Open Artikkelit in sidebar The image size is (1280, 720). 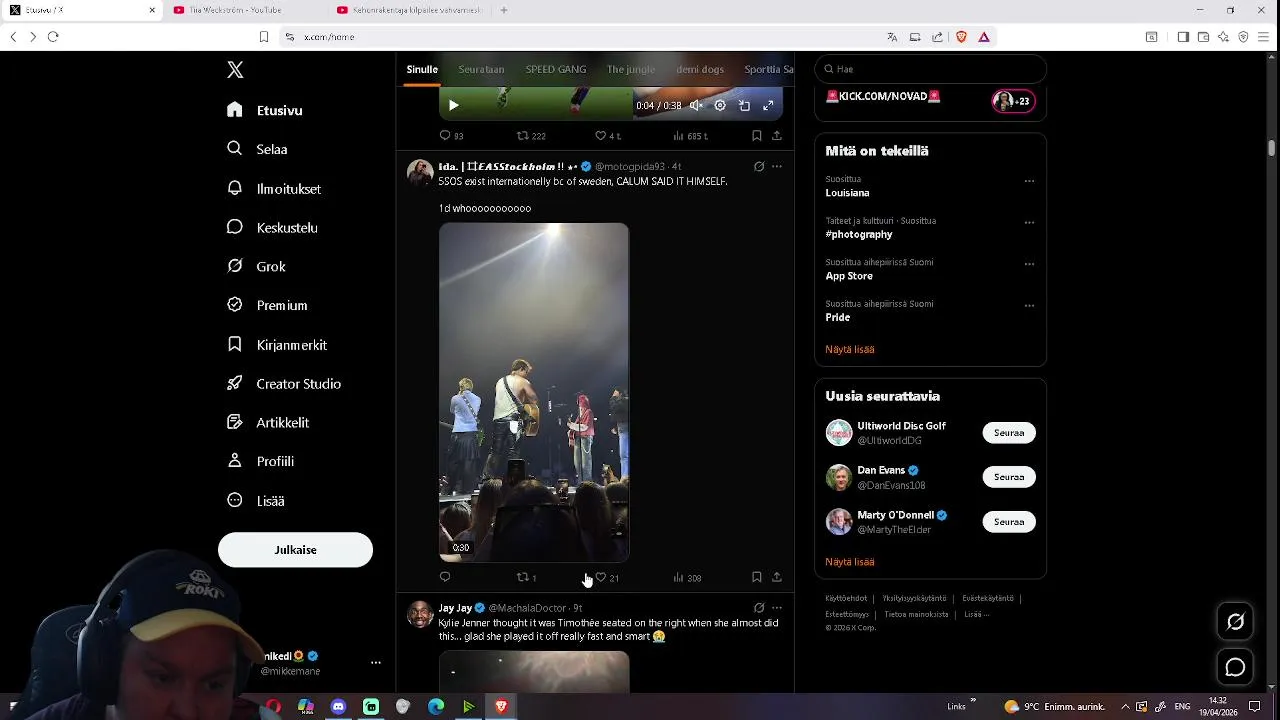coord(269,422)
